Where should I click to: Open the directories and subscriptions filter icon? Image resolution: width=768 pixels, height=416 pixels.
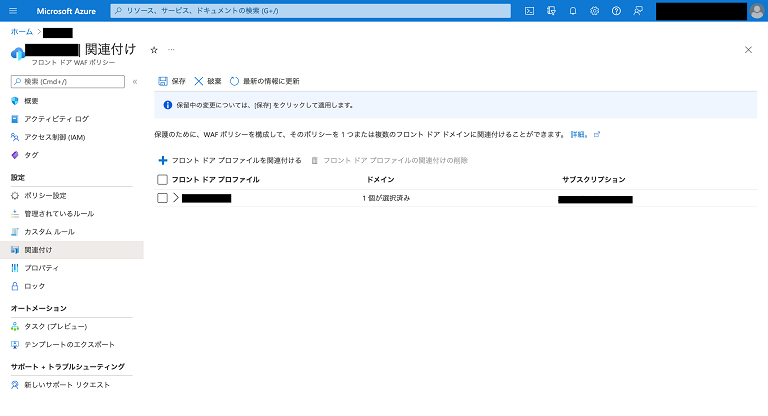551,10
